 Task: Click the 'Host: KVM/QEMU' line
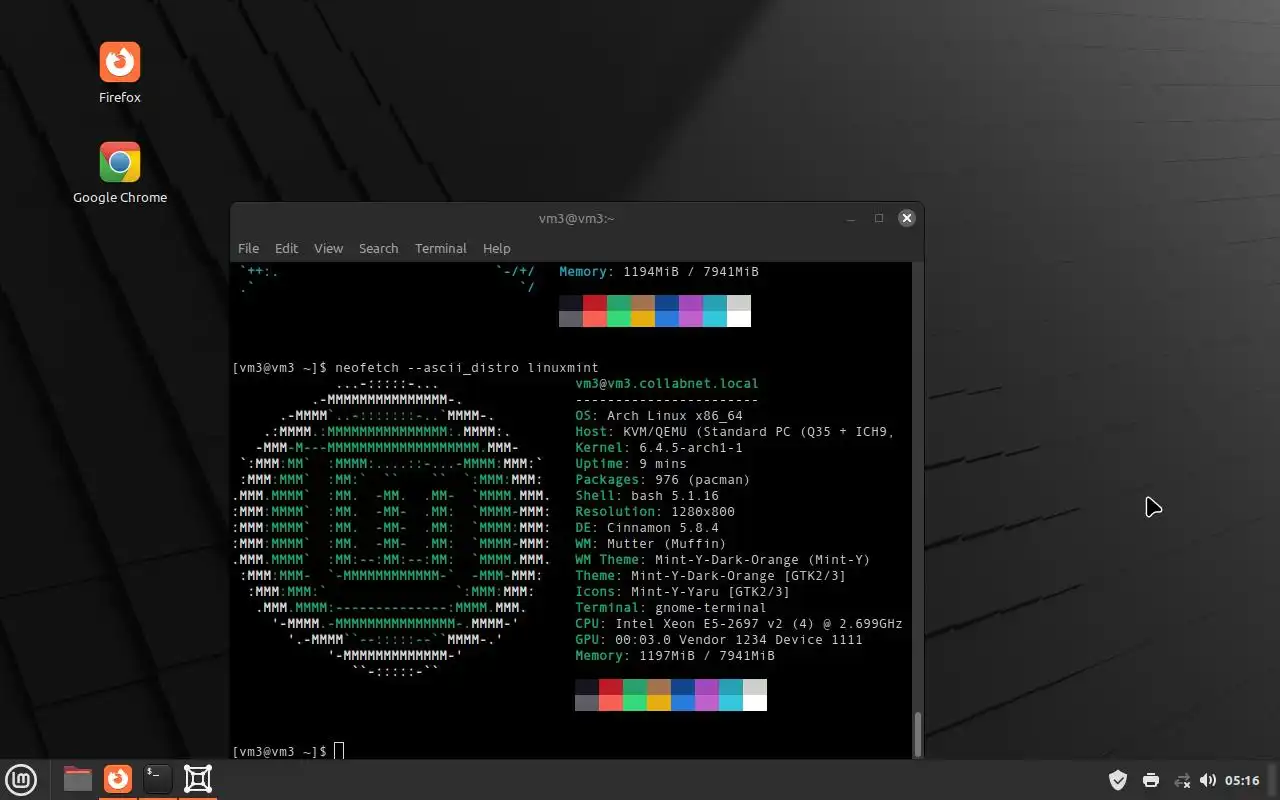pyautogui.click(x=735, y=431)
